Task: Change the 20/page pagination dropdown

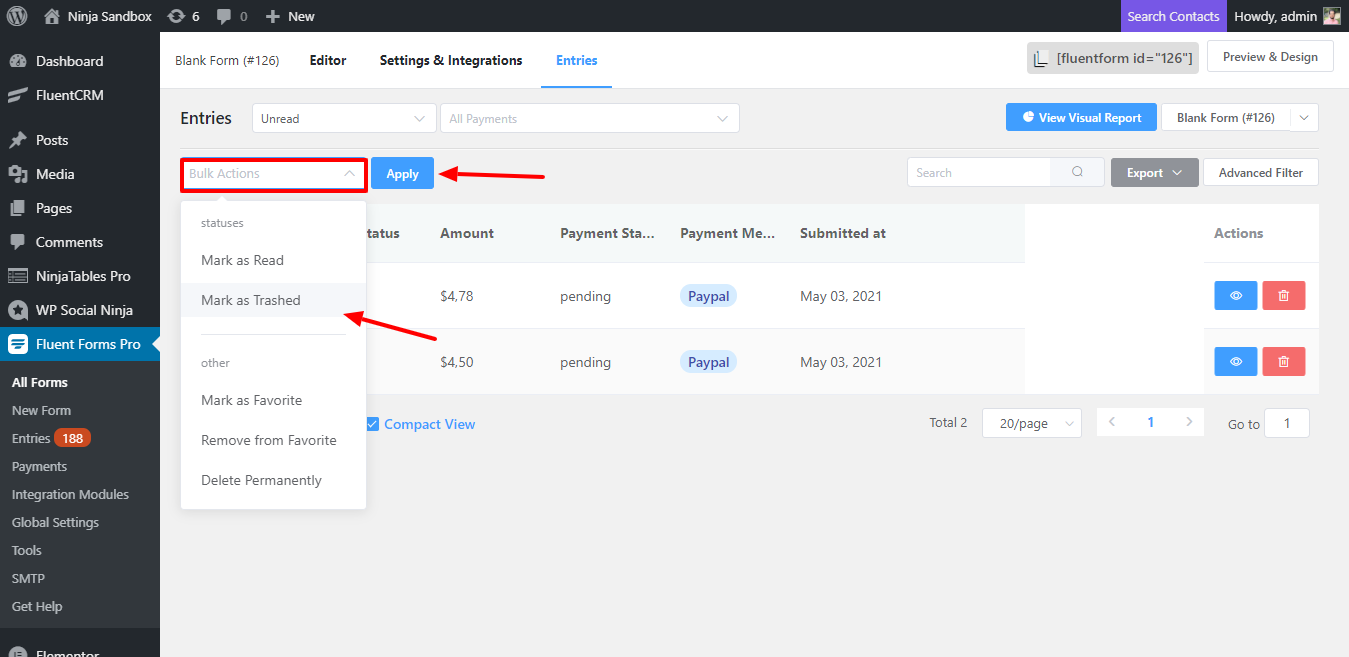Action: coord(1032,423)
